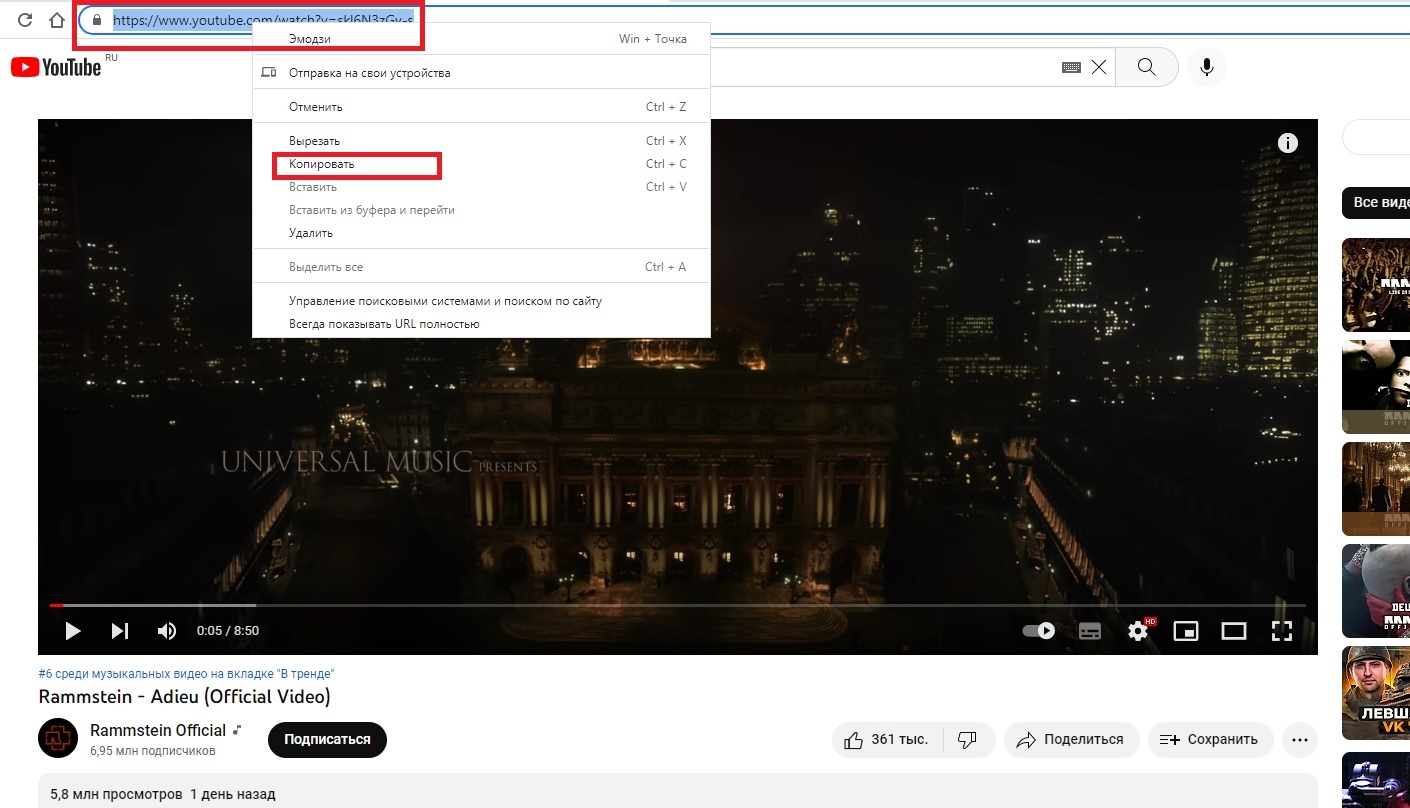Toggle autoplay switch
1410x808 pixels.
[1039, 631]
